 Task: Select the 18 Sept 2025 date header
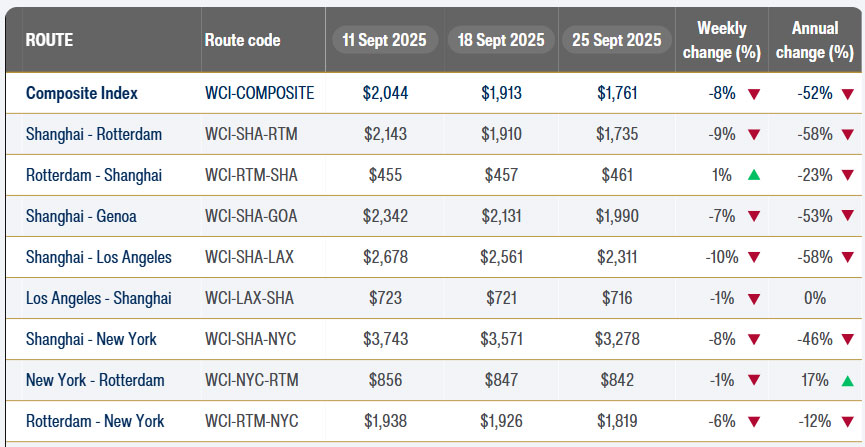500,40
